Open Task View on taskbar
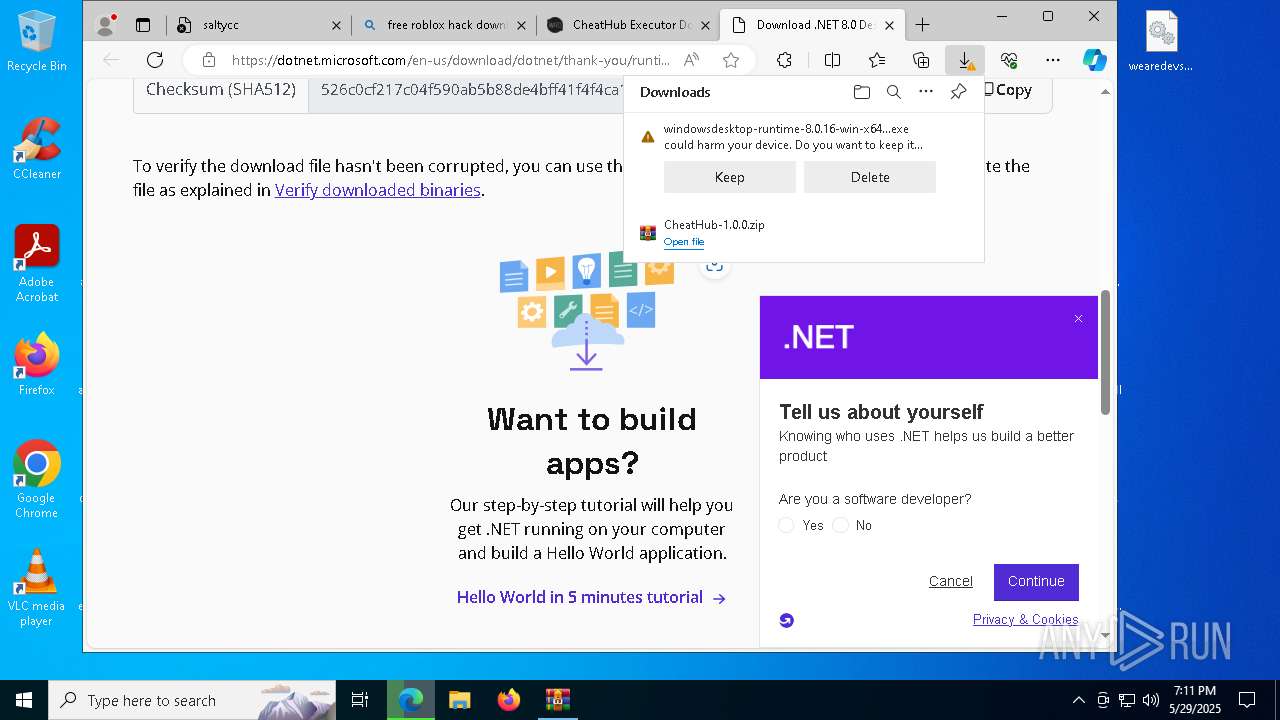Viewport: 1280px width, 720px height. 360,700
